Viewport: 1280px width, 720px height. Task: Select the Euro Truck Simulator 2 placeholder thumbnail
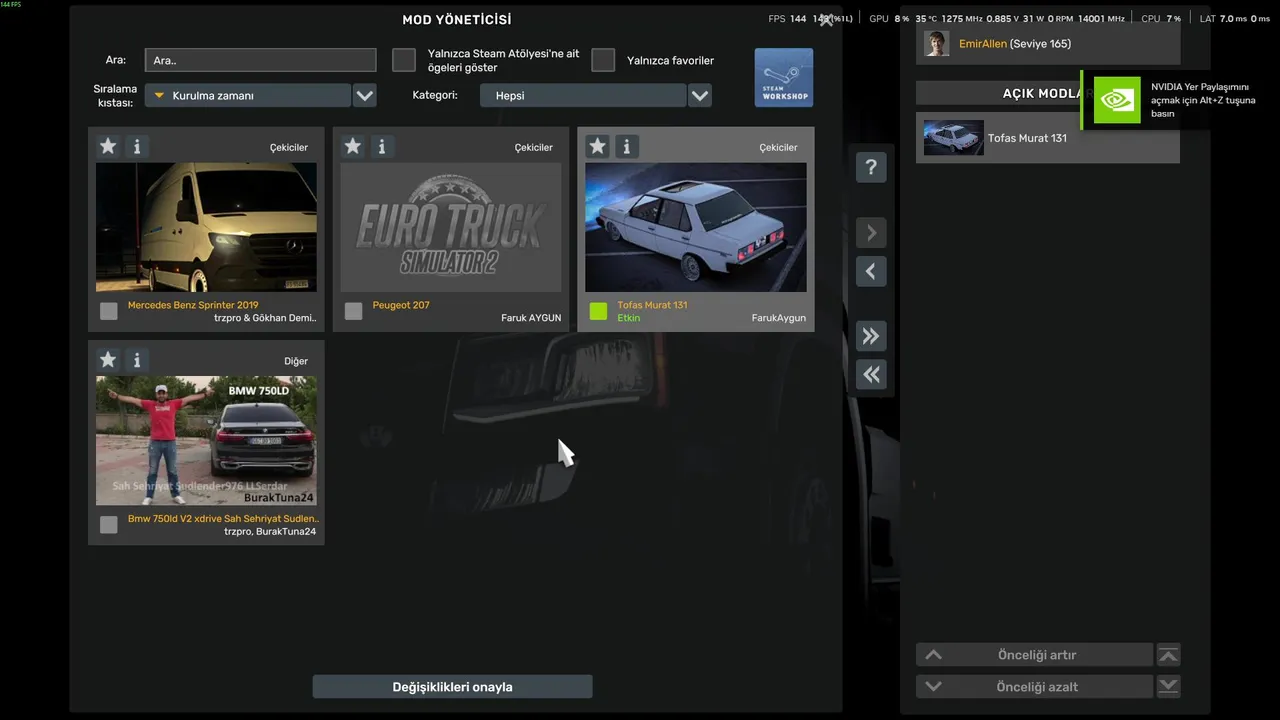point(451,227)
